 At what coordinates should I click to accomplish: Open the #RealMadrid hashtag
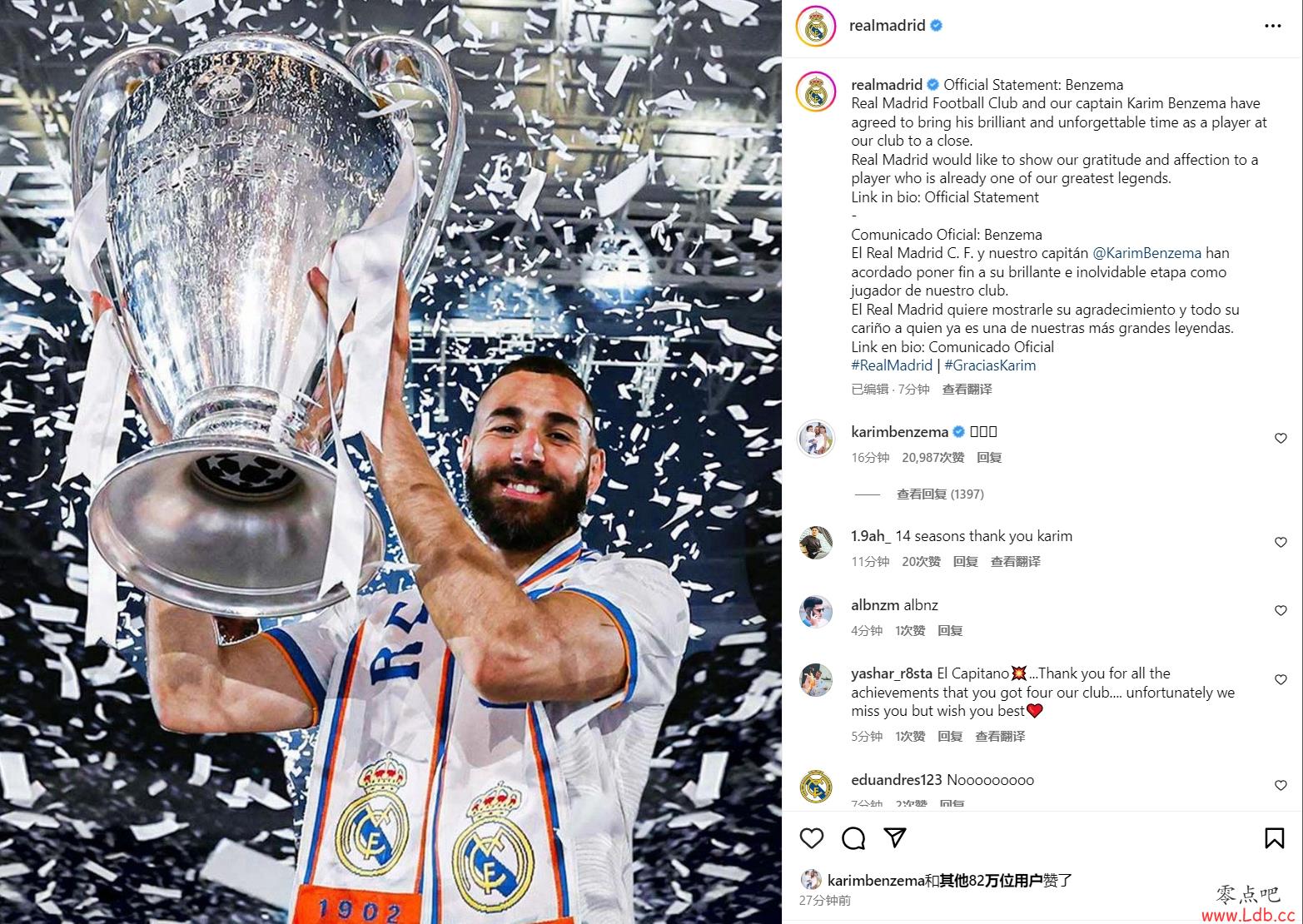click(x=892, y=365)
